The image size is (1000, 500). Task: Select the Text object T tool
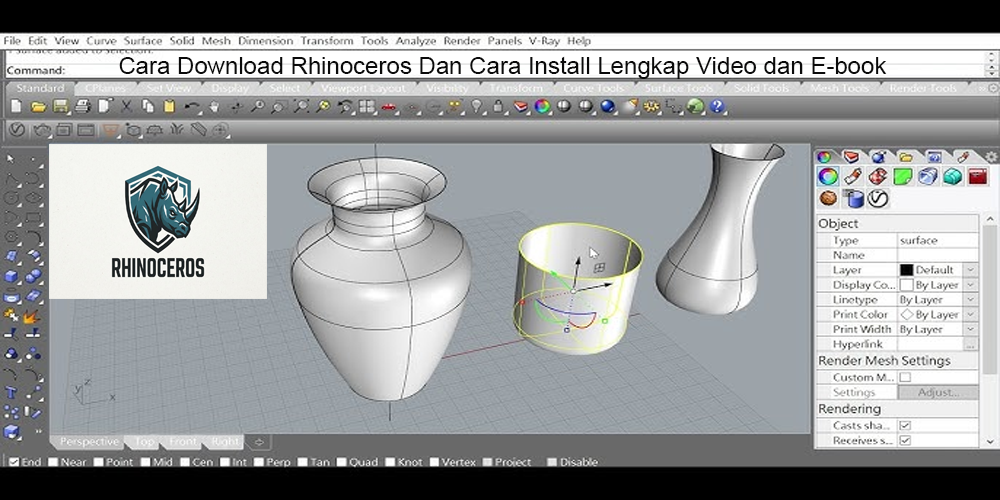11,392
